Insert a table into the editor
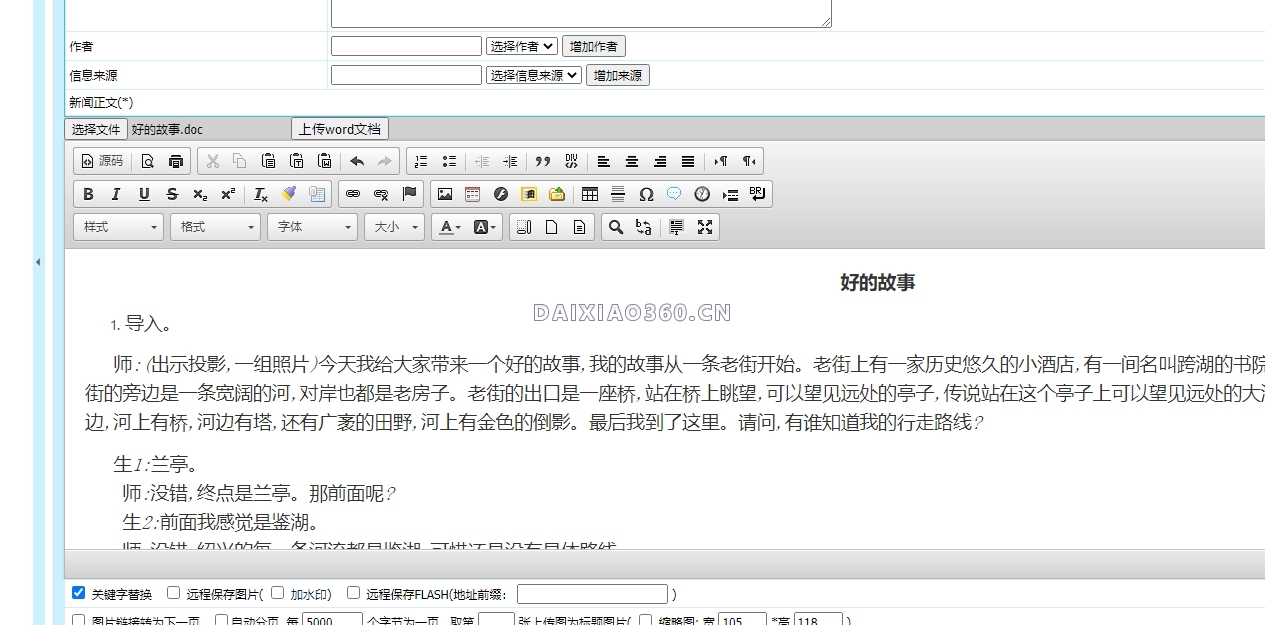 (x=590, y=194)
